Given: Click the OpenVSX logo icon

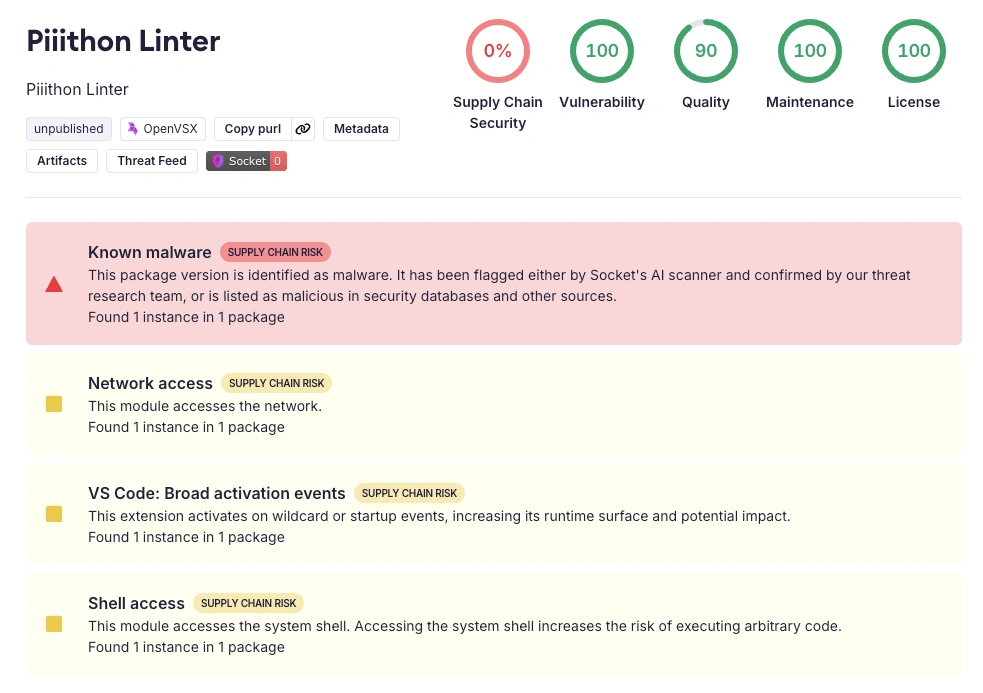Looking at the screenshot, I should pos(133,129).
